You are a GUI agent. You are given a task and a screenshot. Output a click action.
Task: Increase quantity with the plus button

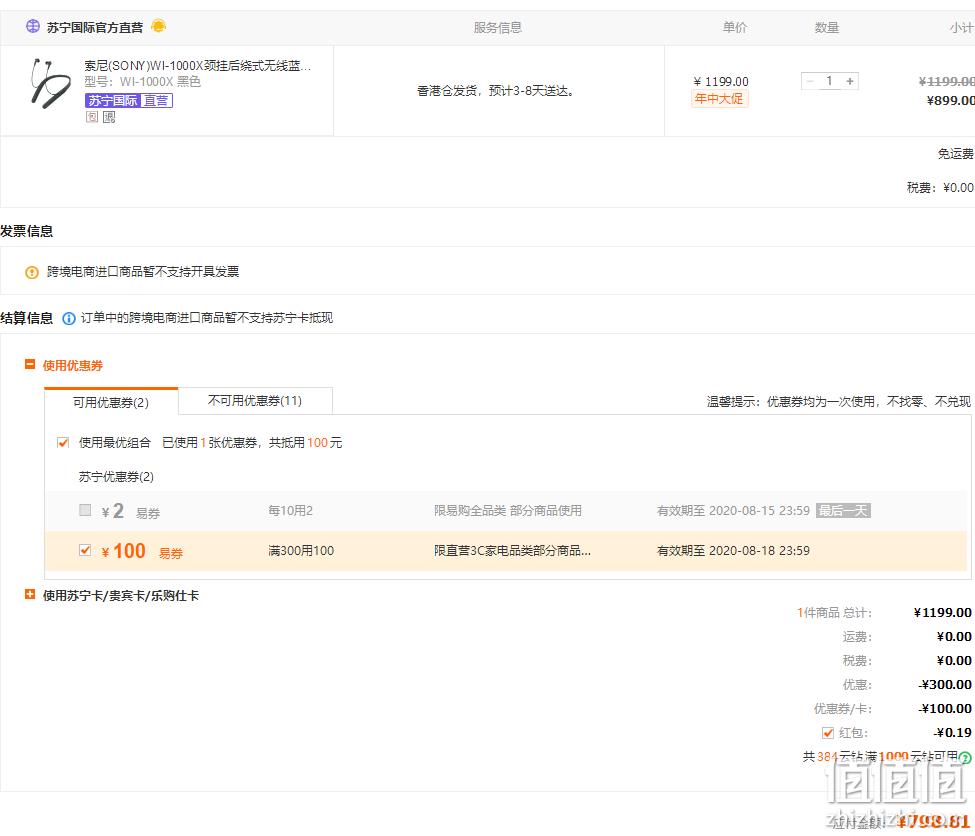[849, 81]
